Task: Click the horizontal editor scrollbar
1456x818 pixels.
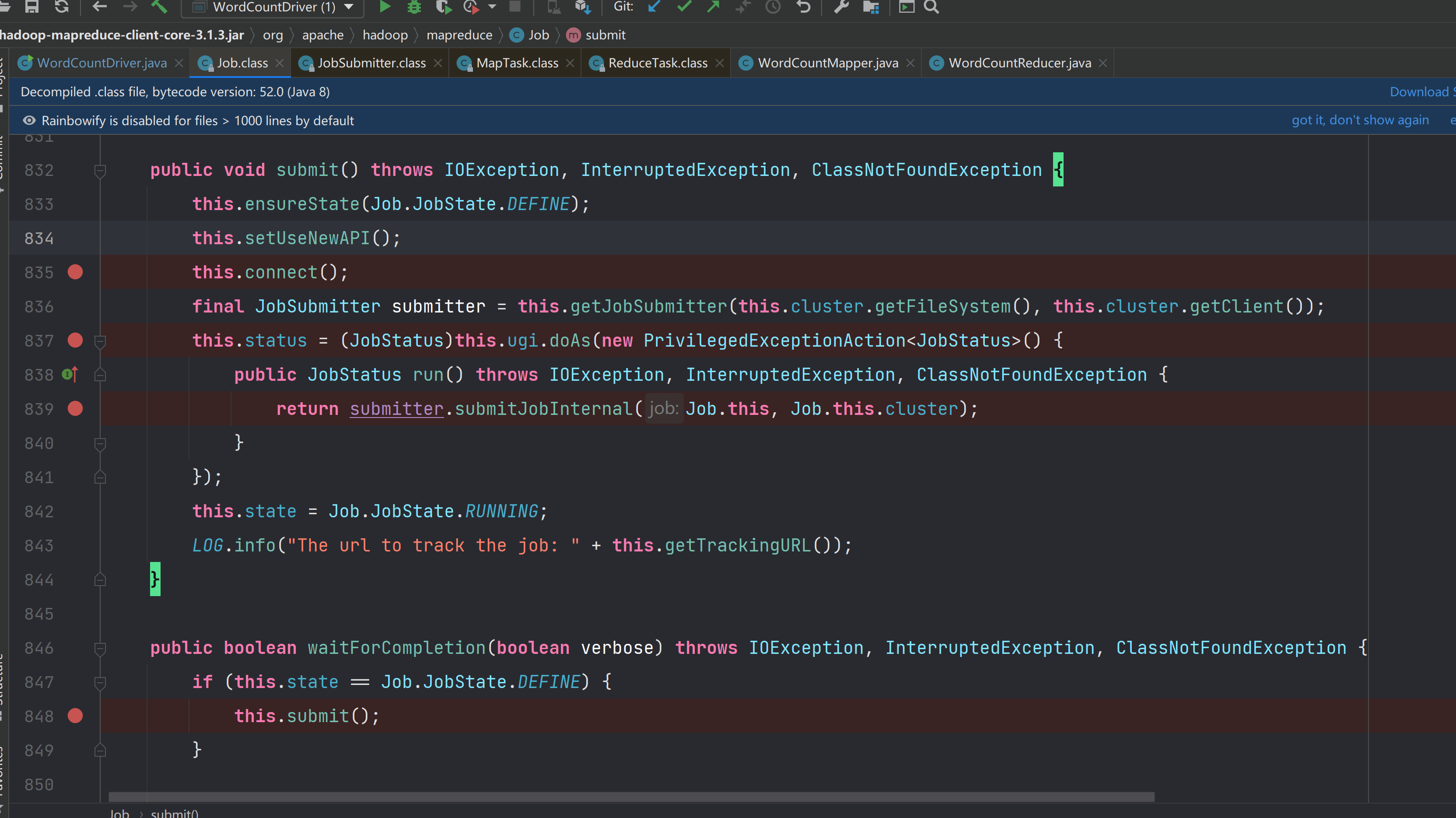Action: pyautogui.click(x=631, y=797)
